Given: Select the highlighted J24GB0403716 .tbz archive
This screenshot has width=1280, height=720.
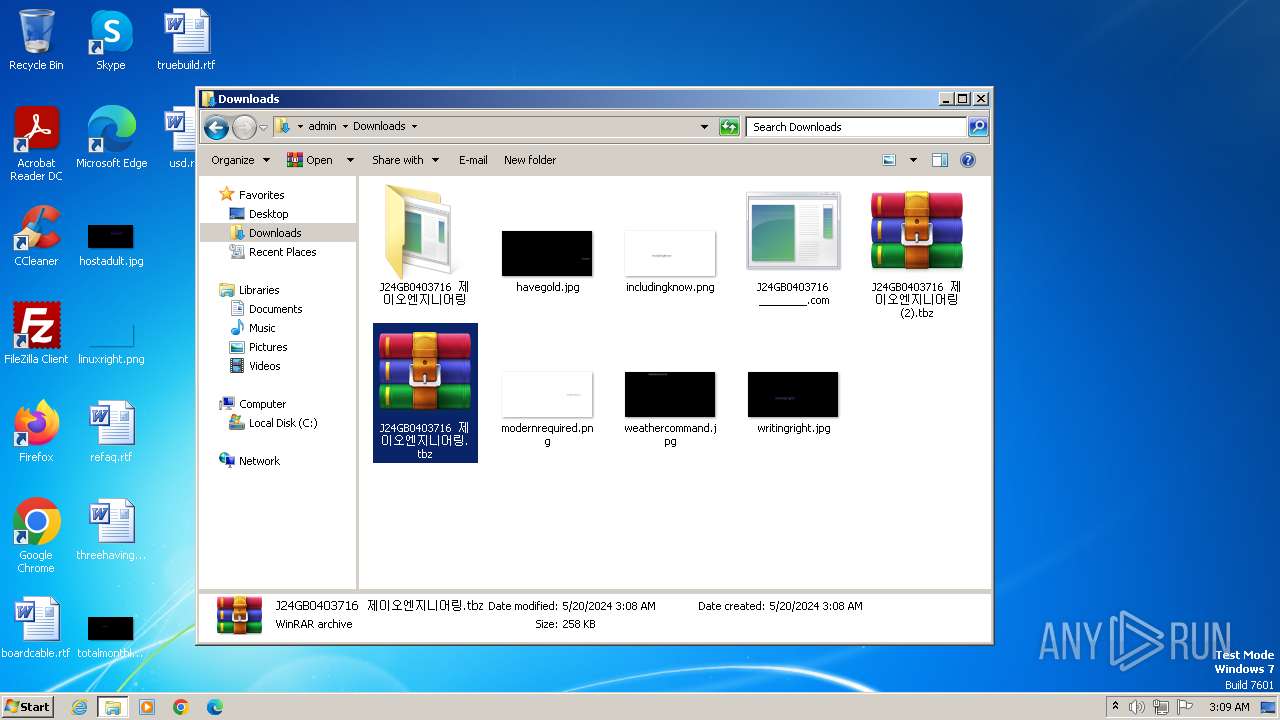Looking at the screenshot, I should coord(425,393).
